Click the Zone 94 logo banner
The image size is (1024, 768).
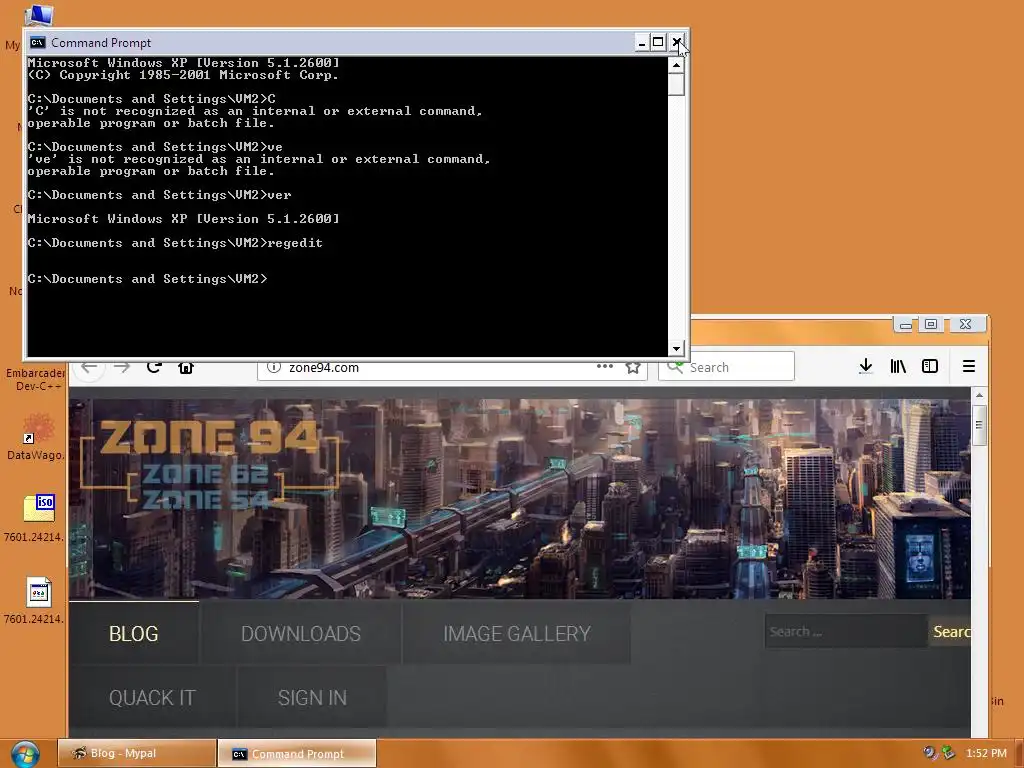pyautogui.click(x=209, y=465)
